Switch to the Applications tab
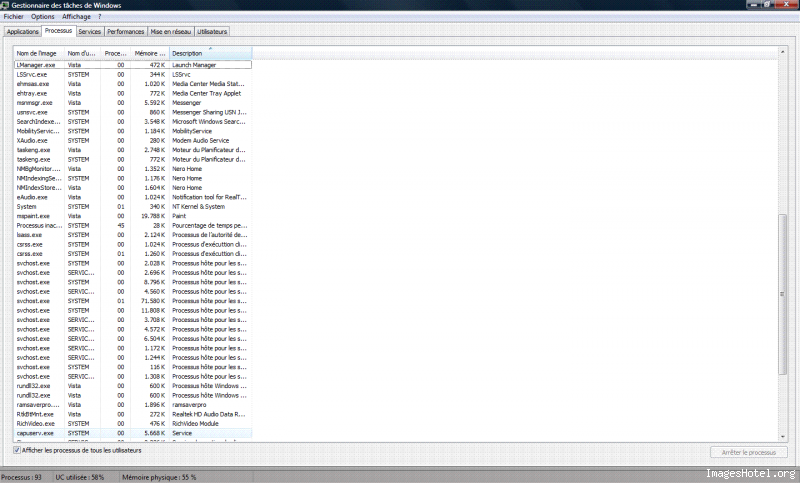The height and width of the screenshot is (483, 800). pyautogui.click(x=22, y=32)
